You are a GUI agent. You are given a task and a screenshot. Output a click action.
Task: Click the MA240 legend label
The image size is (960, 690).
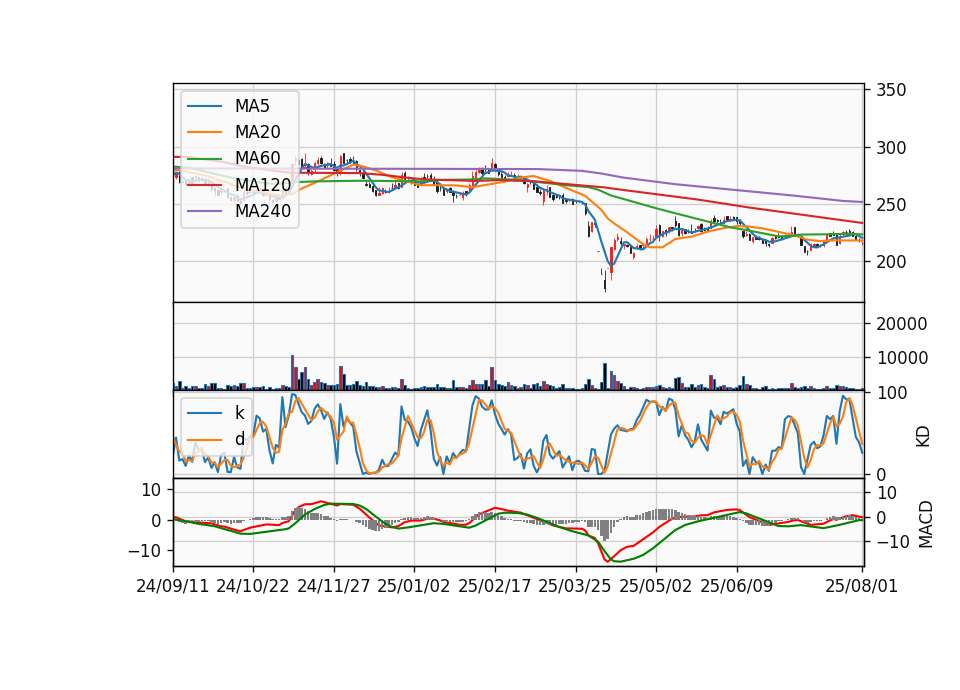tap(263, 211)
